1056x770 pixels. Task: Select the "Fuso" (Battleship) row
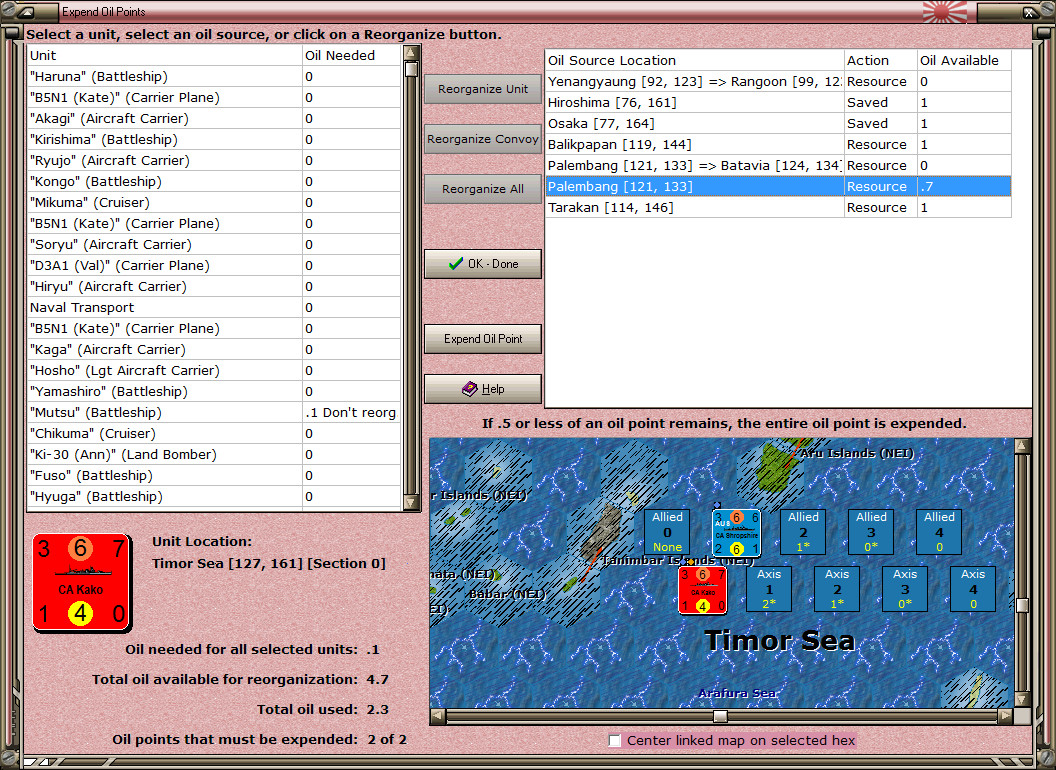(214, 476)
